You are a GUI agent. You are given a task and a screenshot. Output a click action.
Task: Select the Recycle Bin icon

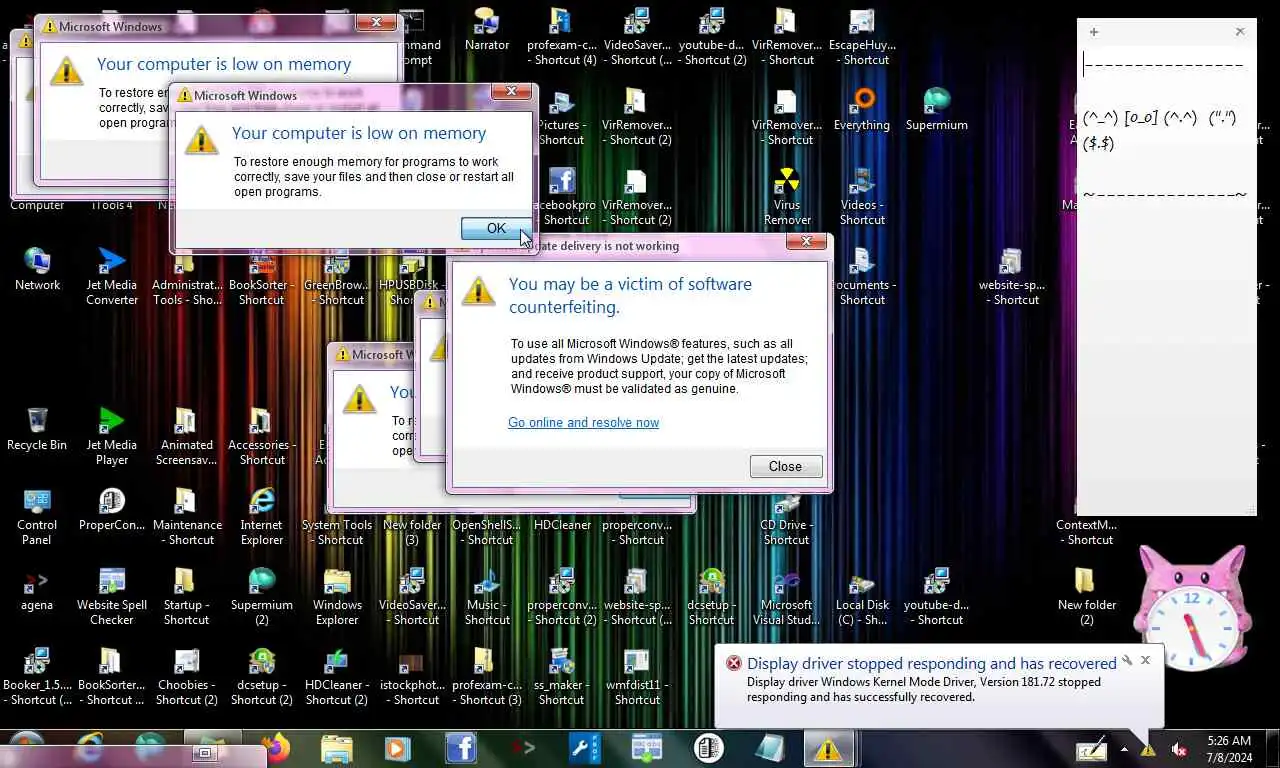[x=37, y=429]
